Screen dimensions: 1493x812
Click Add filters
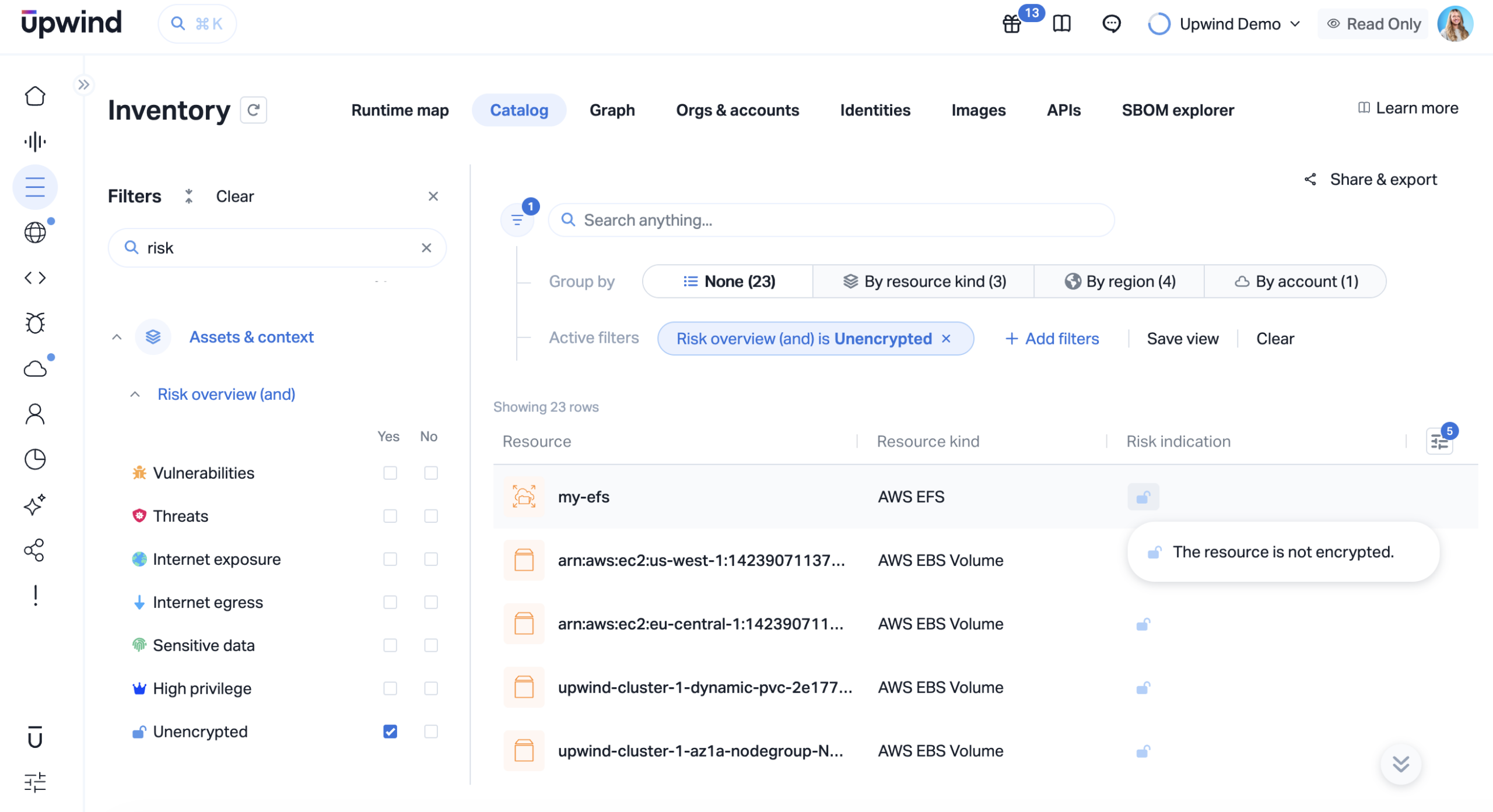pyautogui.click(x=1053, y=339)
